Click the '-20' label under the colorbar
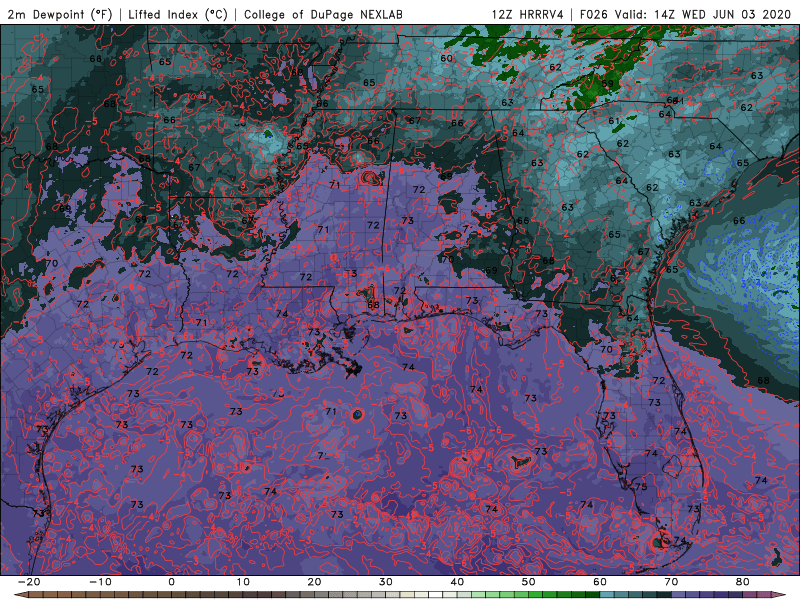This screenshot has width=800, height=600. 29,582
